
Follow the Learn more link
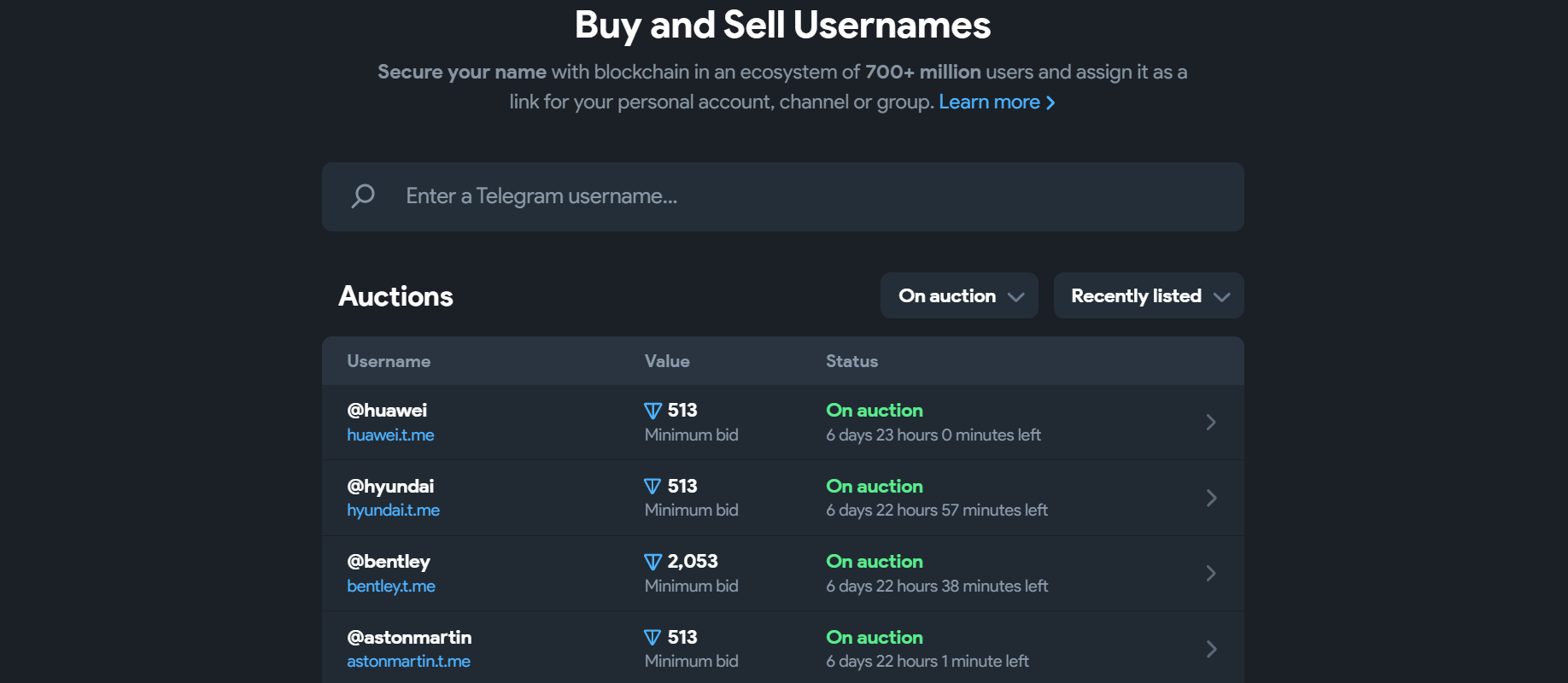tap(996, 102)
